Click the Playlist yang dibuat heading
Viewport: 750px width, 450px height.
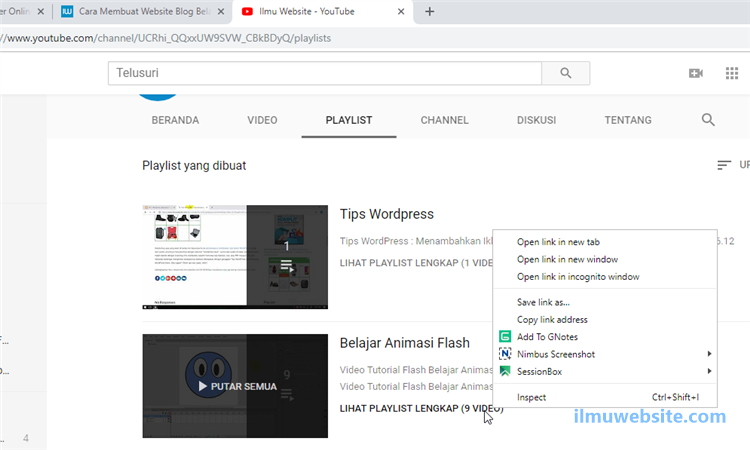(194, 165)
